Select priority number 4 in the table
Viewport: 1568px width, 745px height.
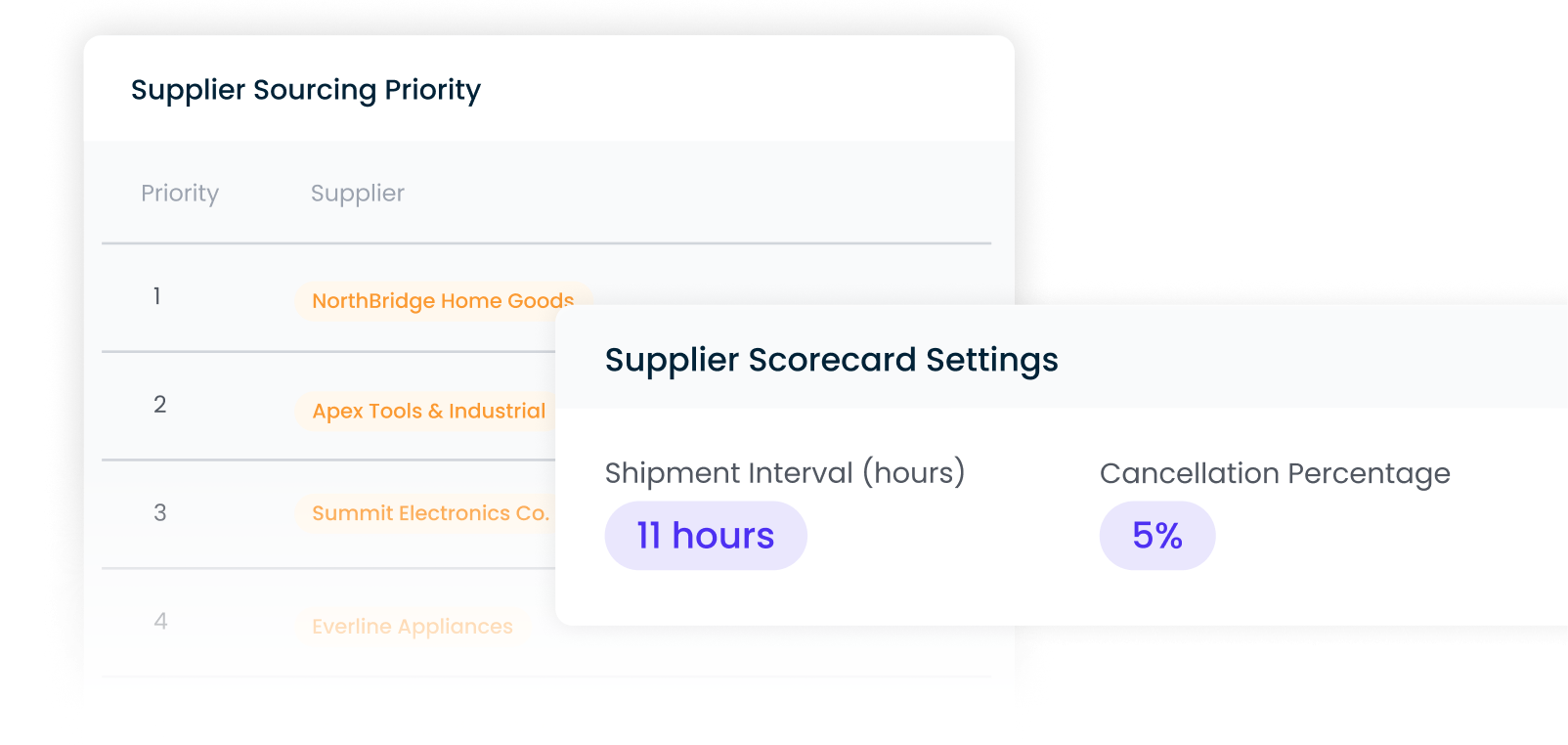tap(161, 622)
